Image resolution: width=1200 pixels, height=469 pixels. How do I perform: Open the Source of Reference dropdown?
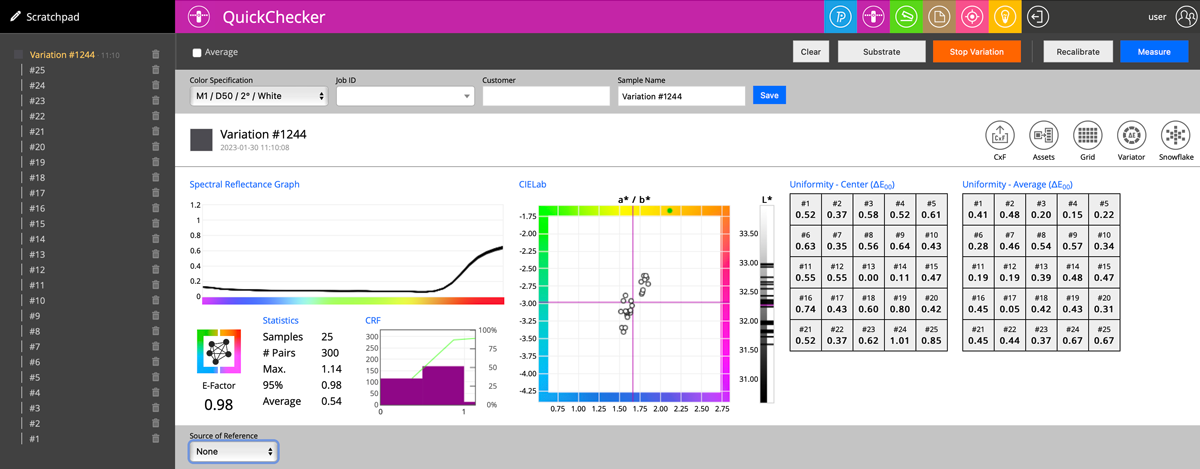pyautogui.click(x=233, y=451)
